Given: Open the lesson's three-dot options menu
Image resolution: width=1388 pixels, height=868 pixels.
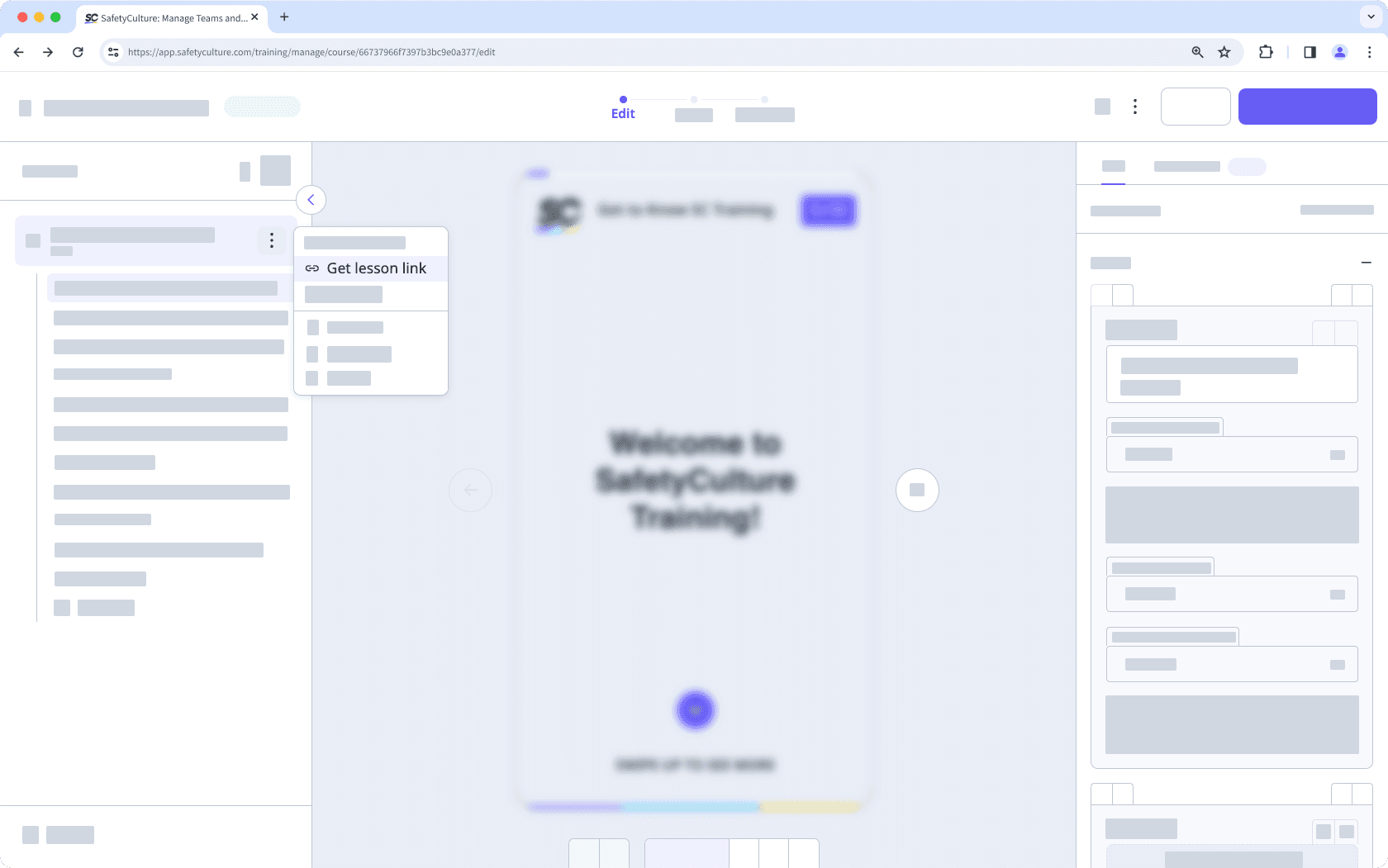Looking at the screenshot, I should 271,240.
